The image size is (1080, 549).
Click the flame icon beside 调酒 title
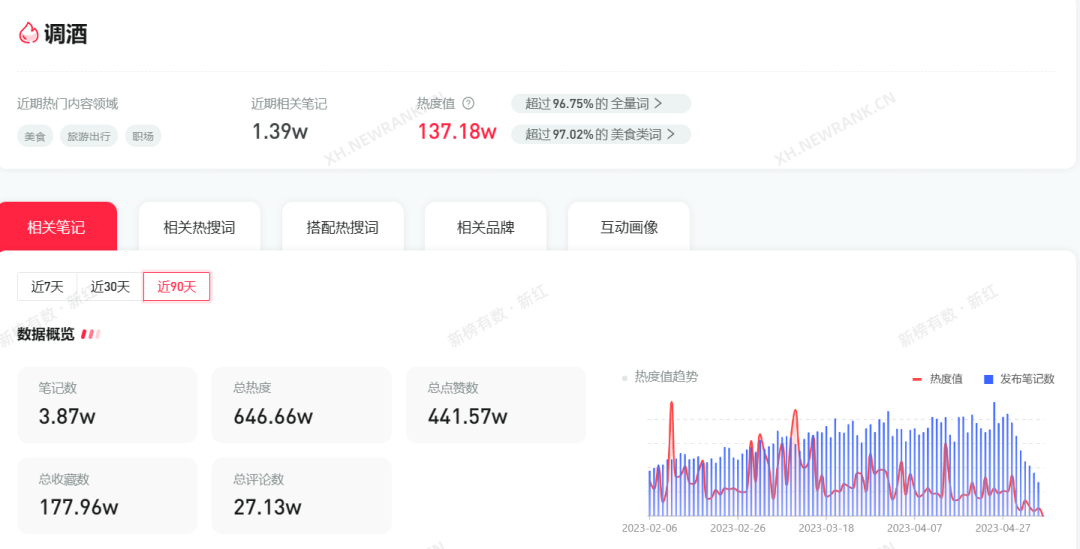coord(28,33)
